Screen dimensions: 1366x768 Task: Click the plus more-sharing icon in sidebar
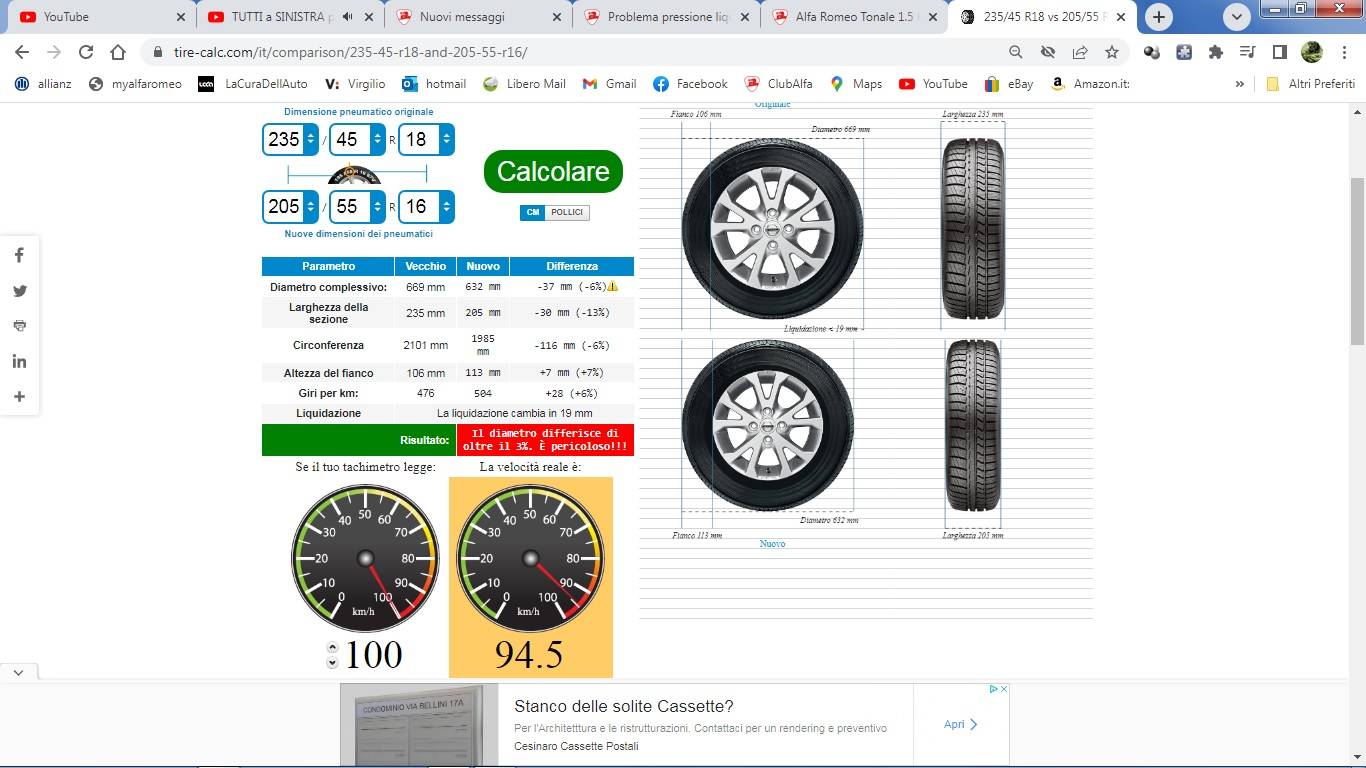[x=19, y=397]
